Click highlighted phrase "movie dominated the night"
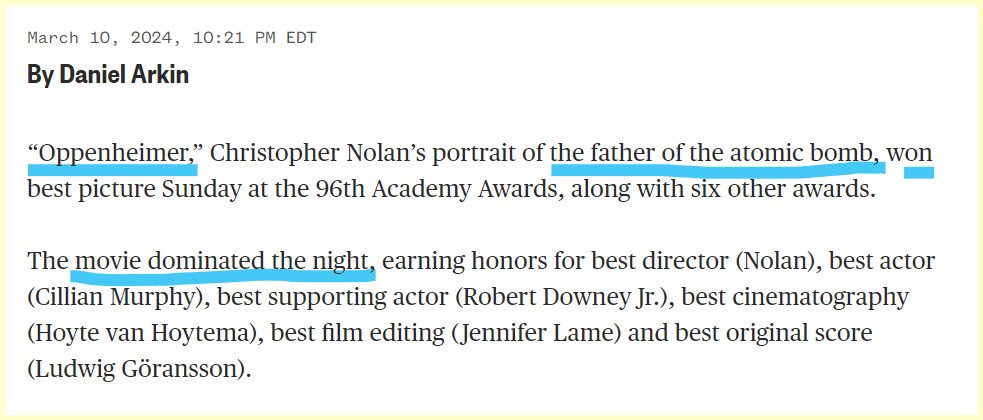This screenshot has width=983, height=420. 224,262
